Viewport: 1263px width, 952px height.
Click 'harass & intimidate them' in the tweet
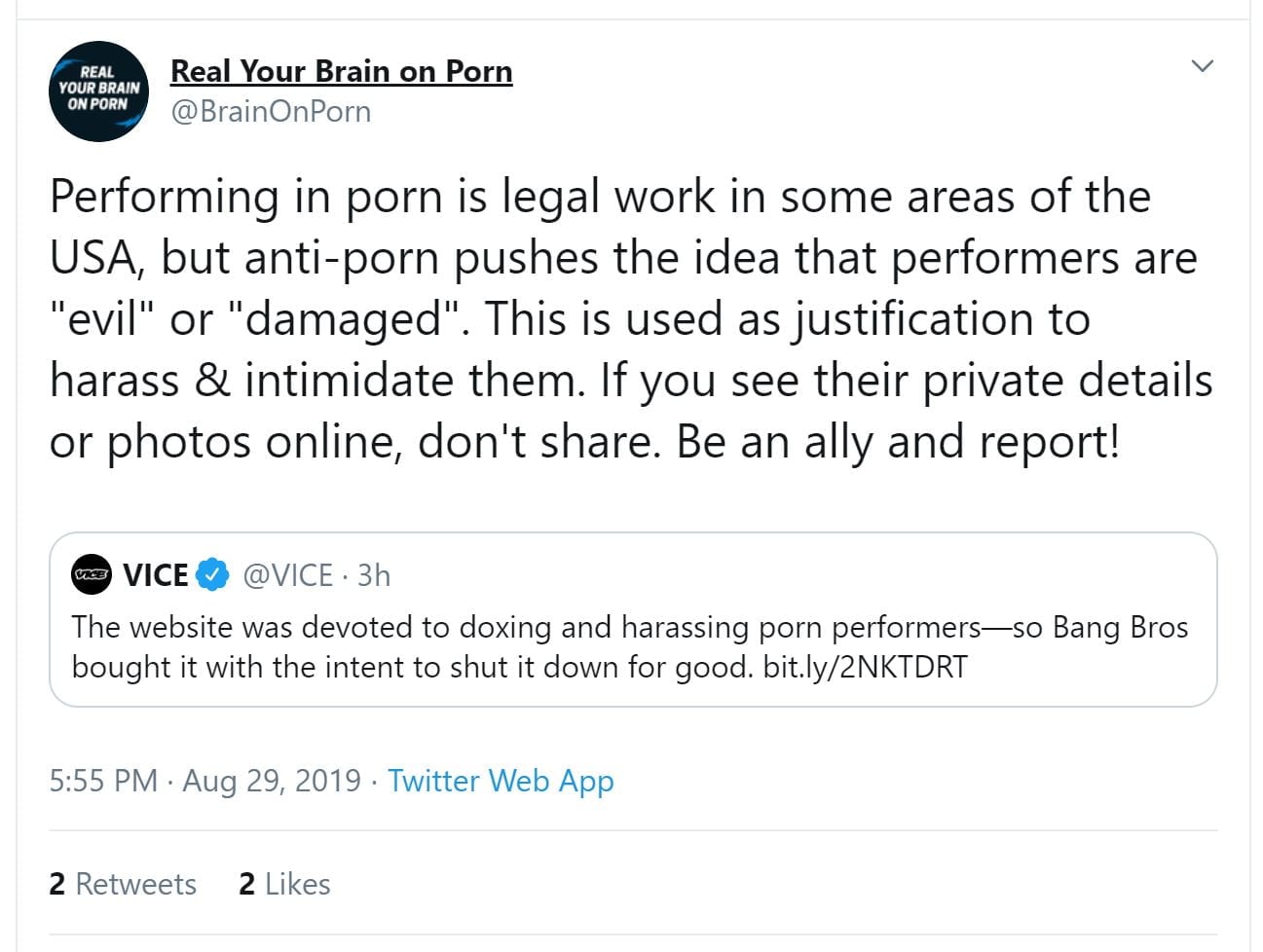[x=317, y=381]
